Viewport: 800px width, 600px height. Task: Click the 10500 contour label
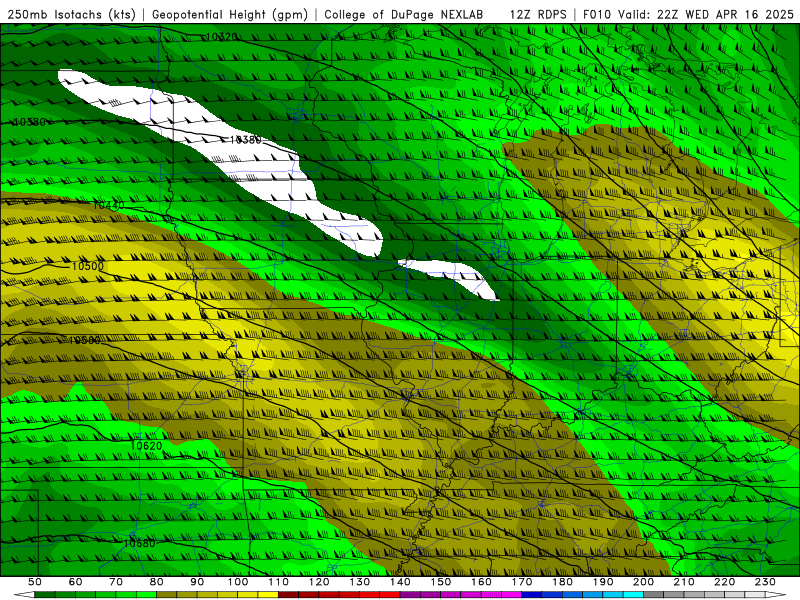(87, 266)
